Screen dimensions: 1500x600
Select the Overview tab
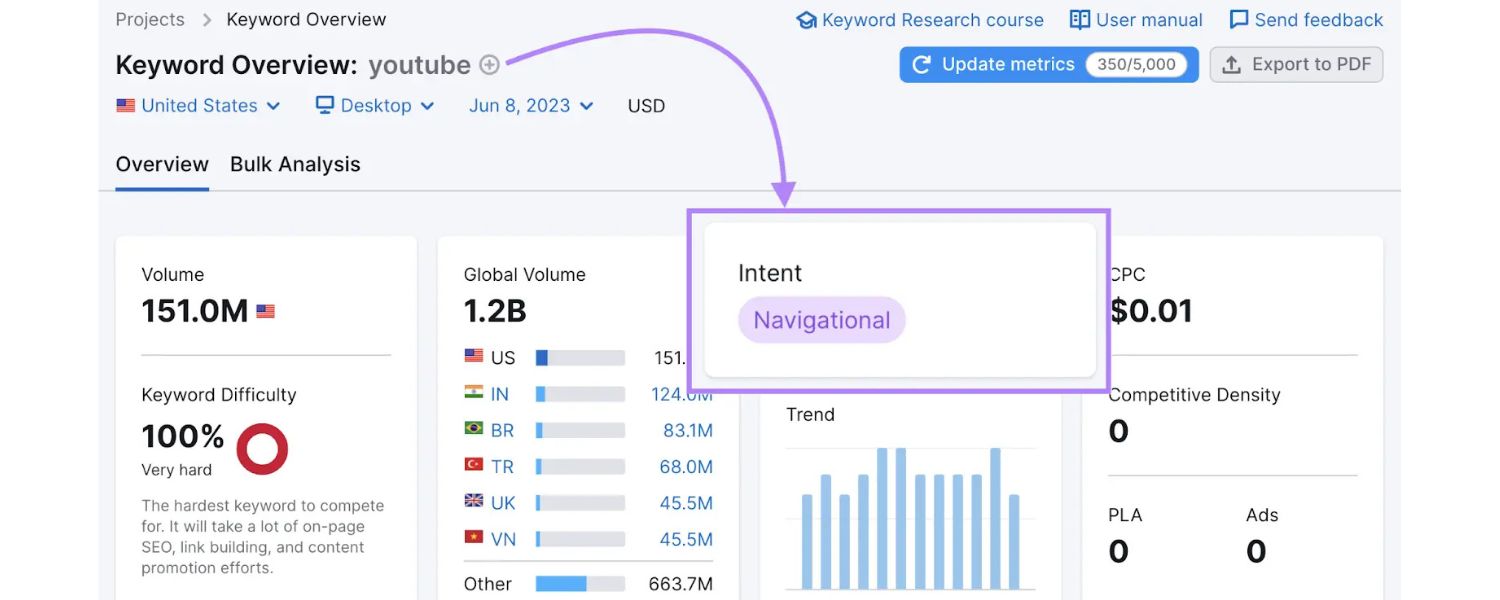tap(161, 164)
